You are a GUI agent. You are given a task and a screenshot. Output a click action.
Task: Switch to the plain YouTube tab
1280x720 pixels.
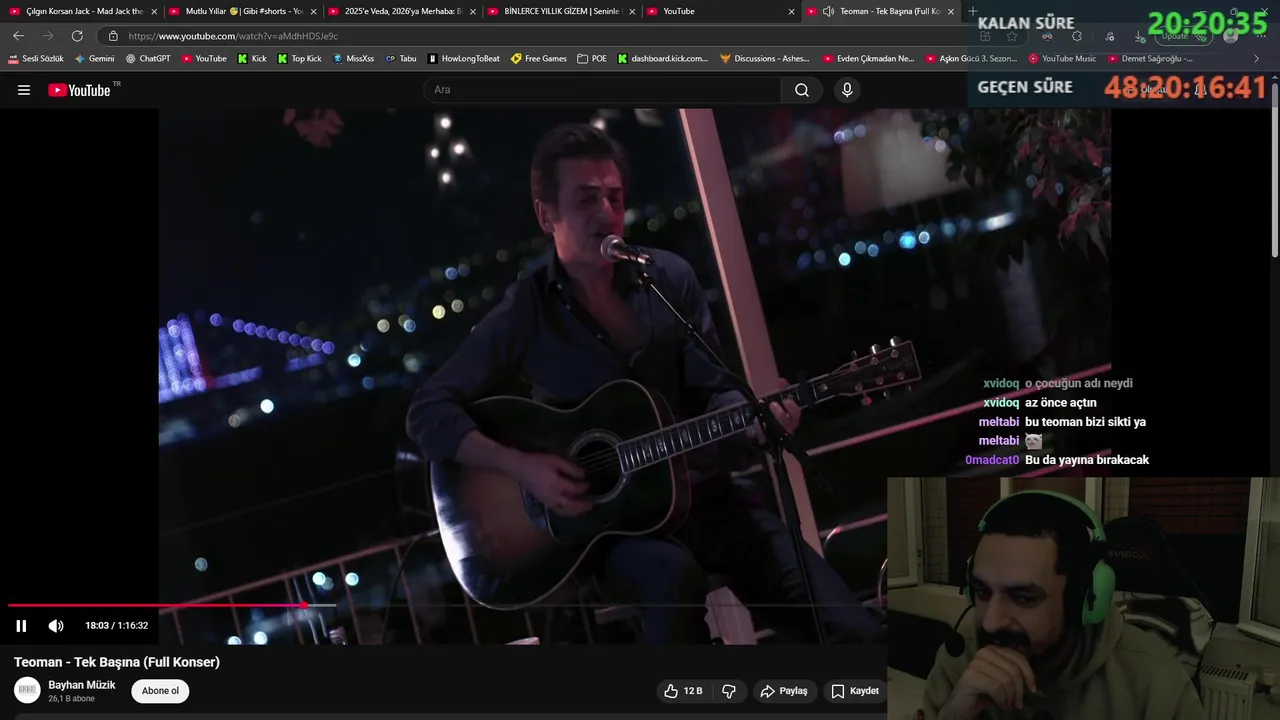720,11
